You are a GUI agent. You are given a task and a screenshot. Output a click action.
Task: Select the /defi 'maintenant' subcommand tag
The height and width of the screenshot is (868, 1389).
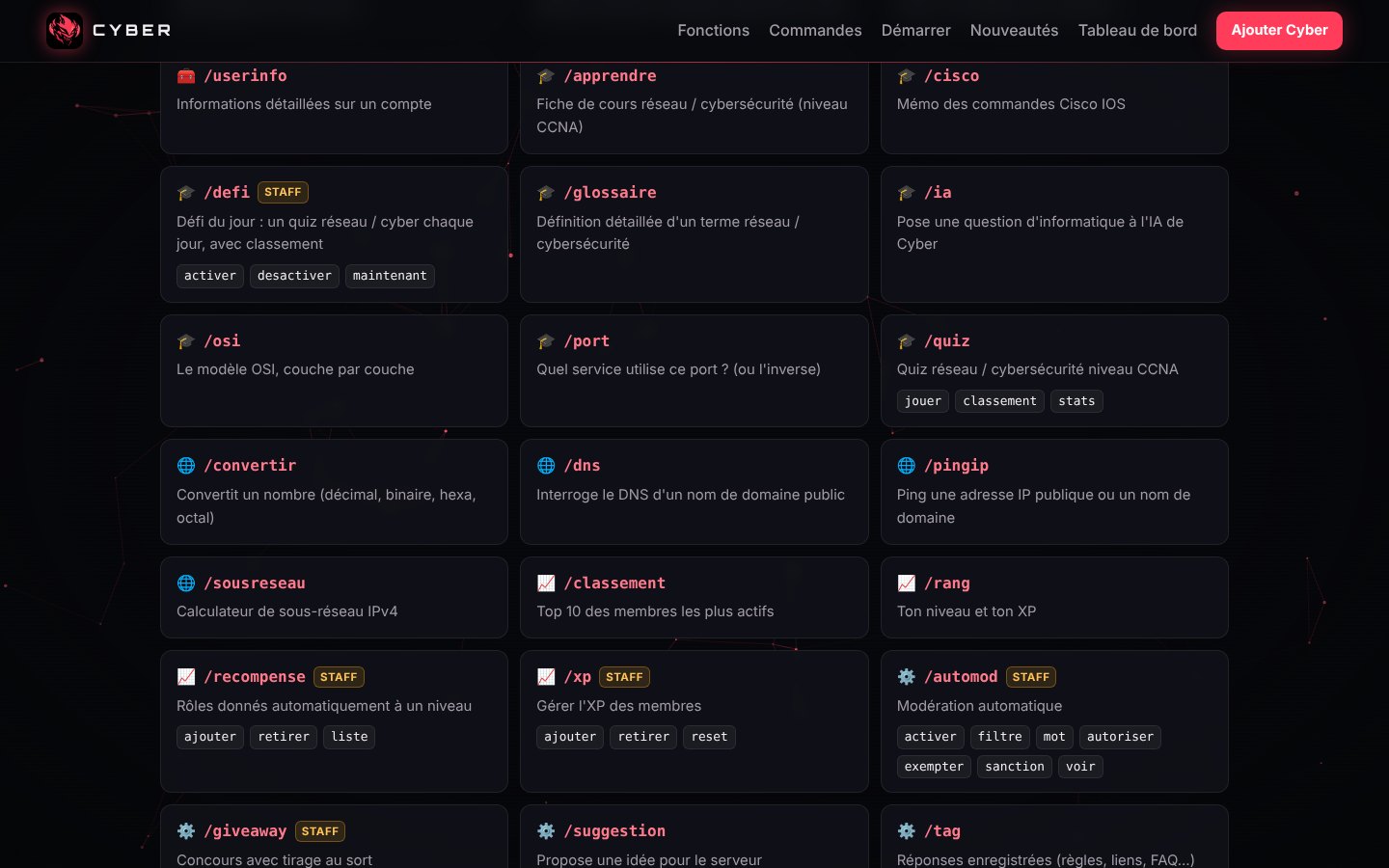(x=390, y=276)
